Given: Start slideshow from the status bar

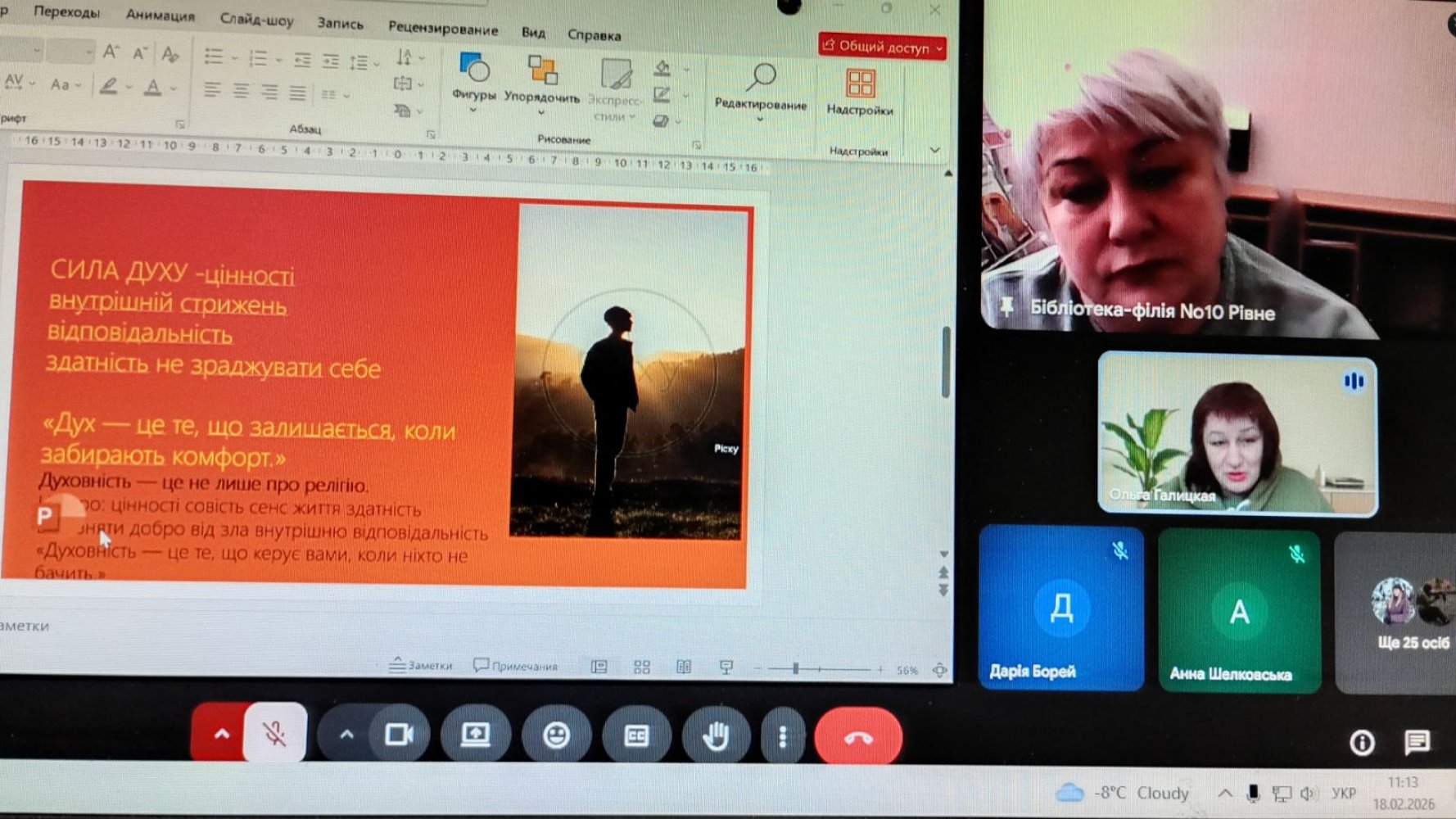Looking at the screenshot, I should coord(726,667).
